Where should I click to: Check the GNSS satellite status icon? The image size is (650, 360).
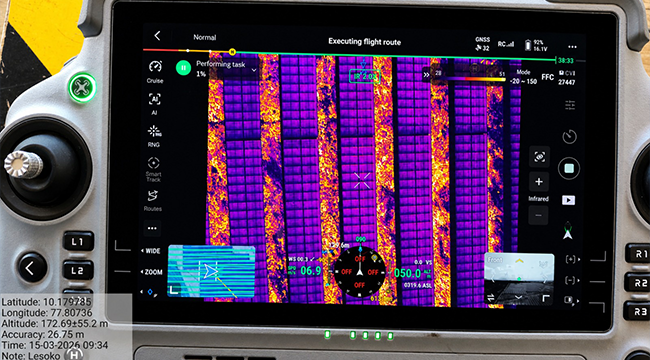point(483,44)
